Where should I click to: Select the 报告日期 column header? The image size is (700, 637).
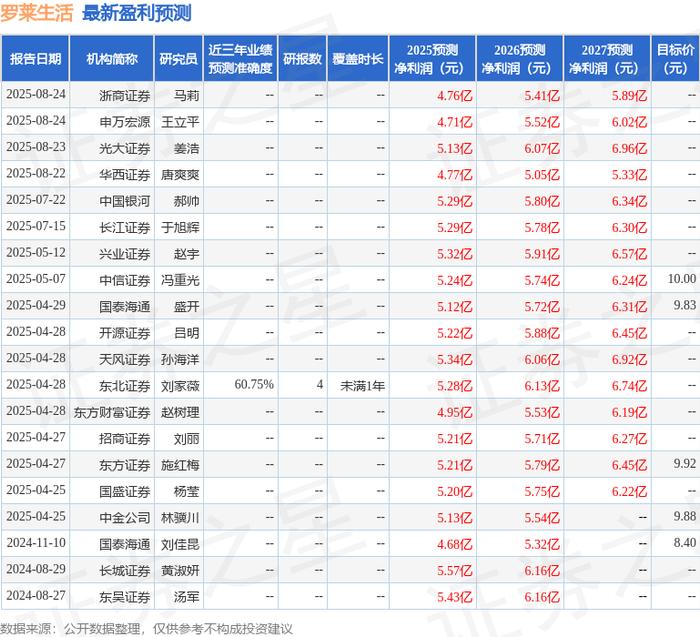click(x=35, y=59)
